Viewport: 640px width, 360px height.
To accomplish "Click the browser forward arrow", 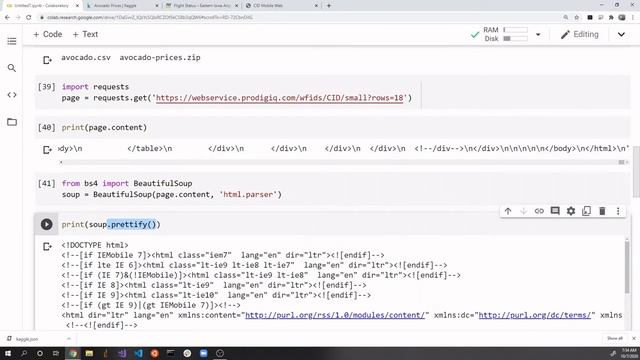I will coord(18,17).
